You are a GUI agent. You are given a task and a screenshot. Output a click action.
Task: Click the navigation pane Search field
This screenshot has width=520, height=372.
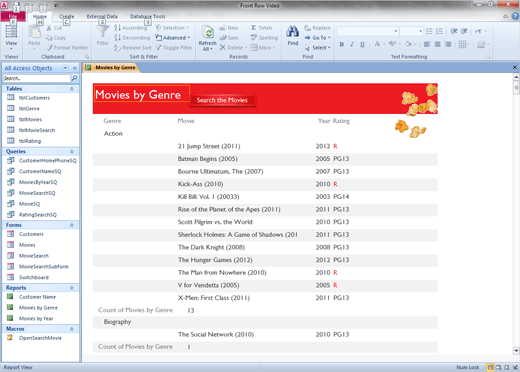(x=37, y=78)
